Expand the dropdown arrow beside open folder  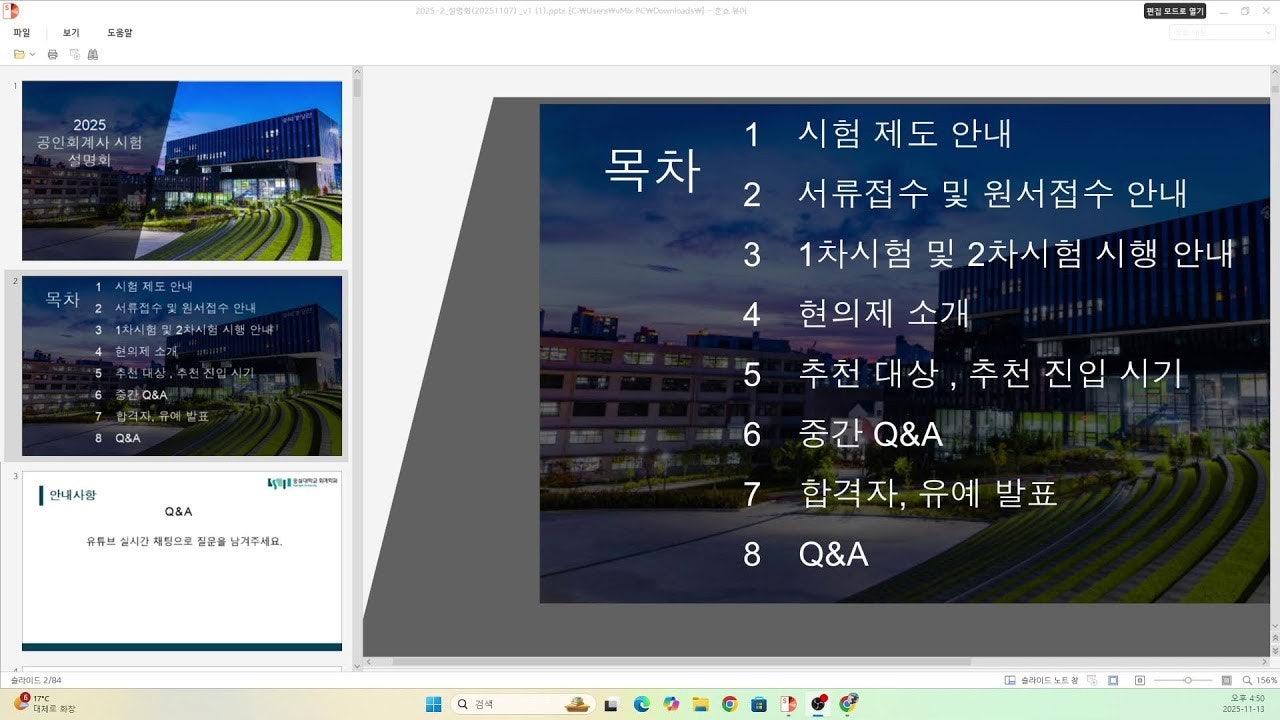coord(33,54)
